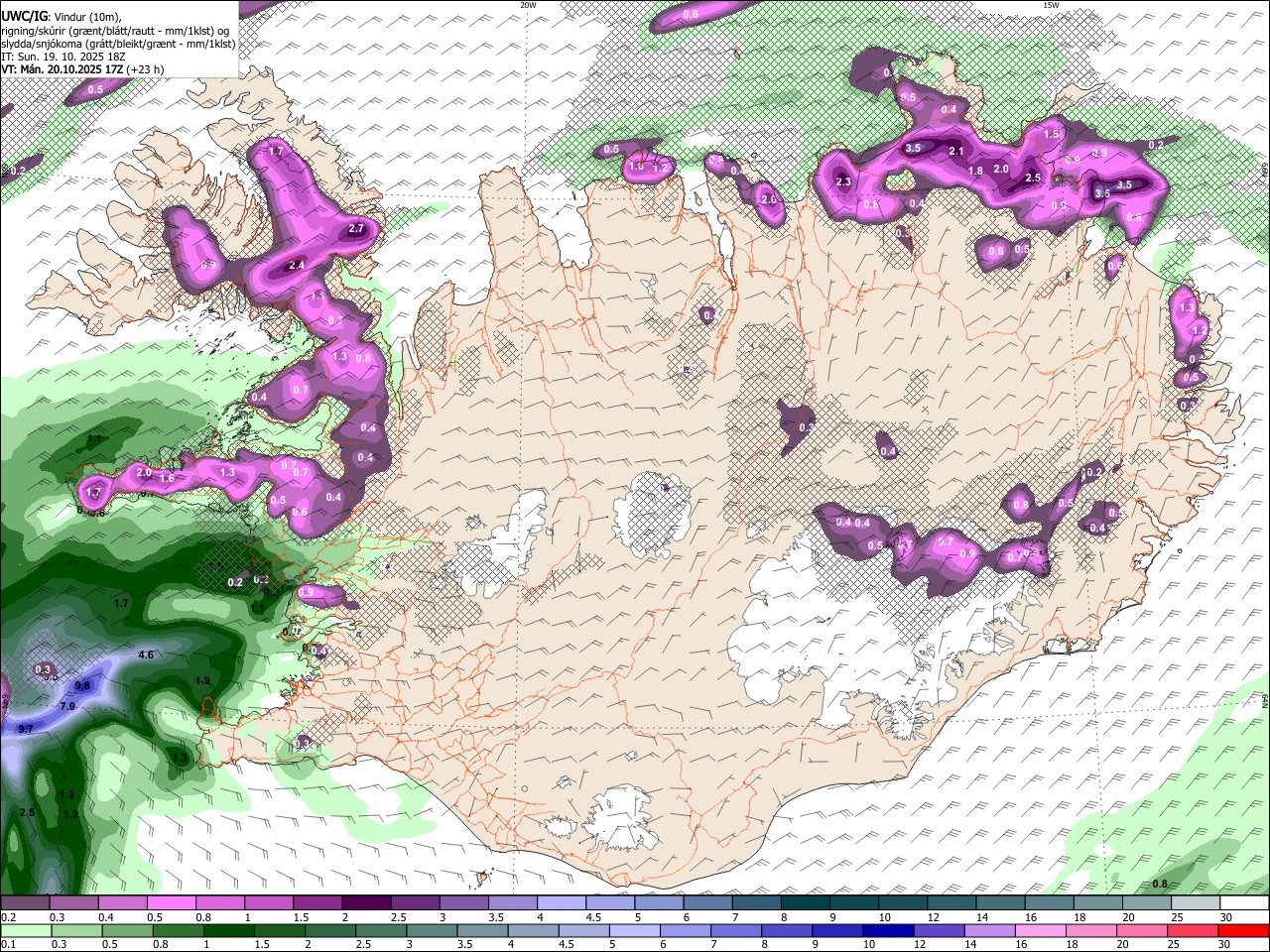Click the pale green 0.1 swatch in rain scale
Screen dimensions: 1270x952
pos(26,931)
